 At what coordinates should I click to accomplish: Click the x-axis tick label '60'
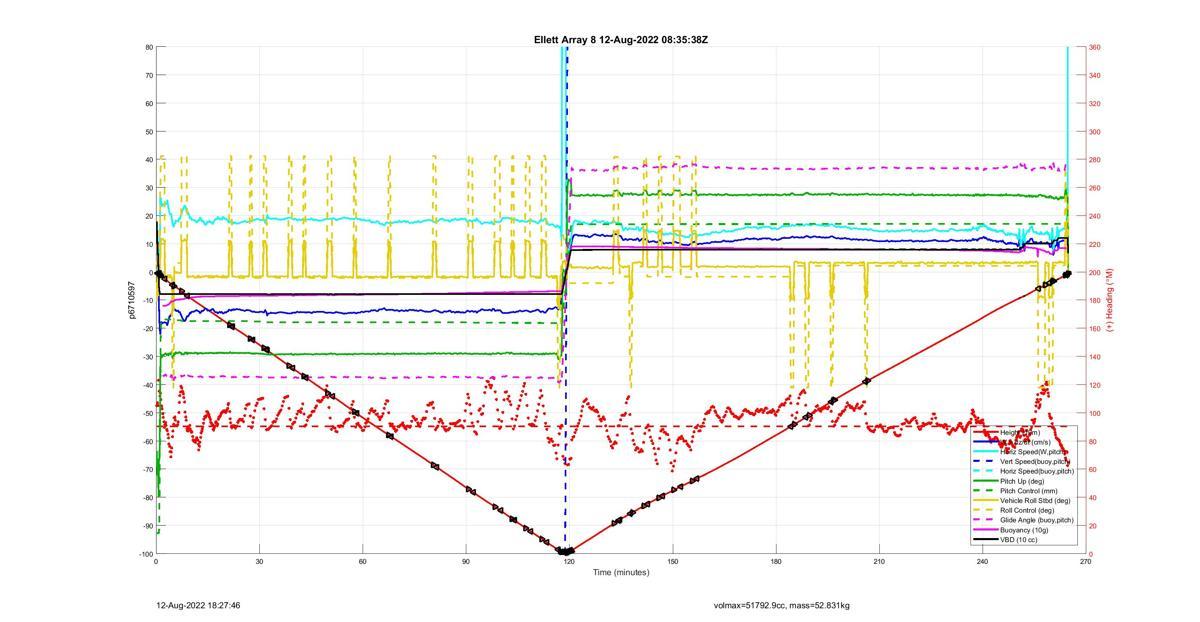pos(362,562)
